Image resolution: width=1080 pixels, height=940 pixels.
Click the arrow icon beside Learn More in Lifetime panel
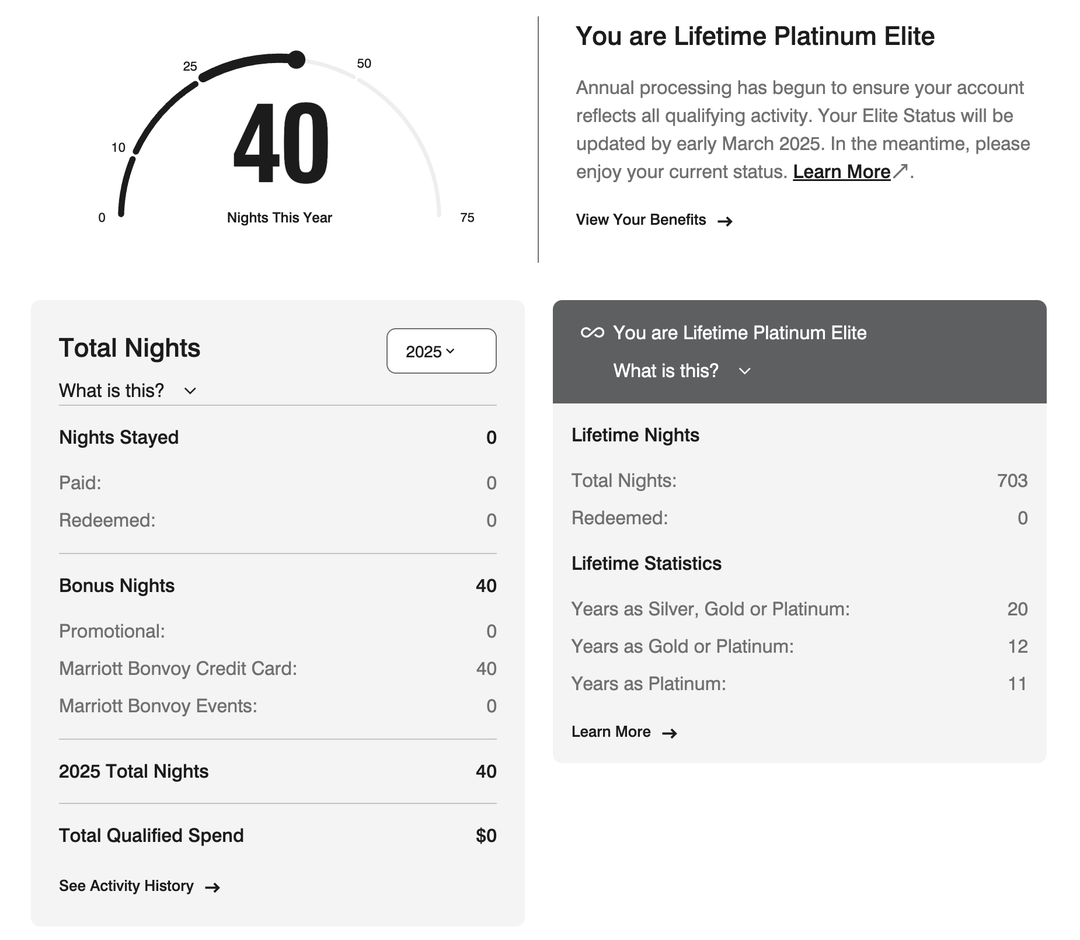coord(671,732)
